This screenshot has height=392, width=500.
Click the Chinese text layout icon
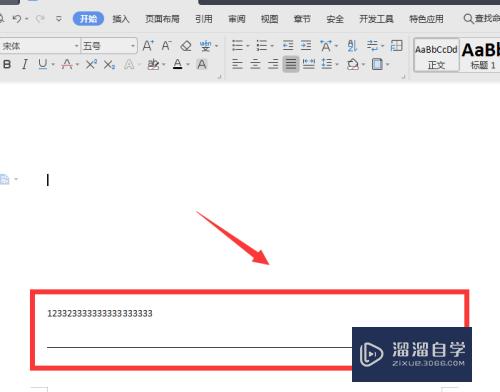tap(326, 46)
